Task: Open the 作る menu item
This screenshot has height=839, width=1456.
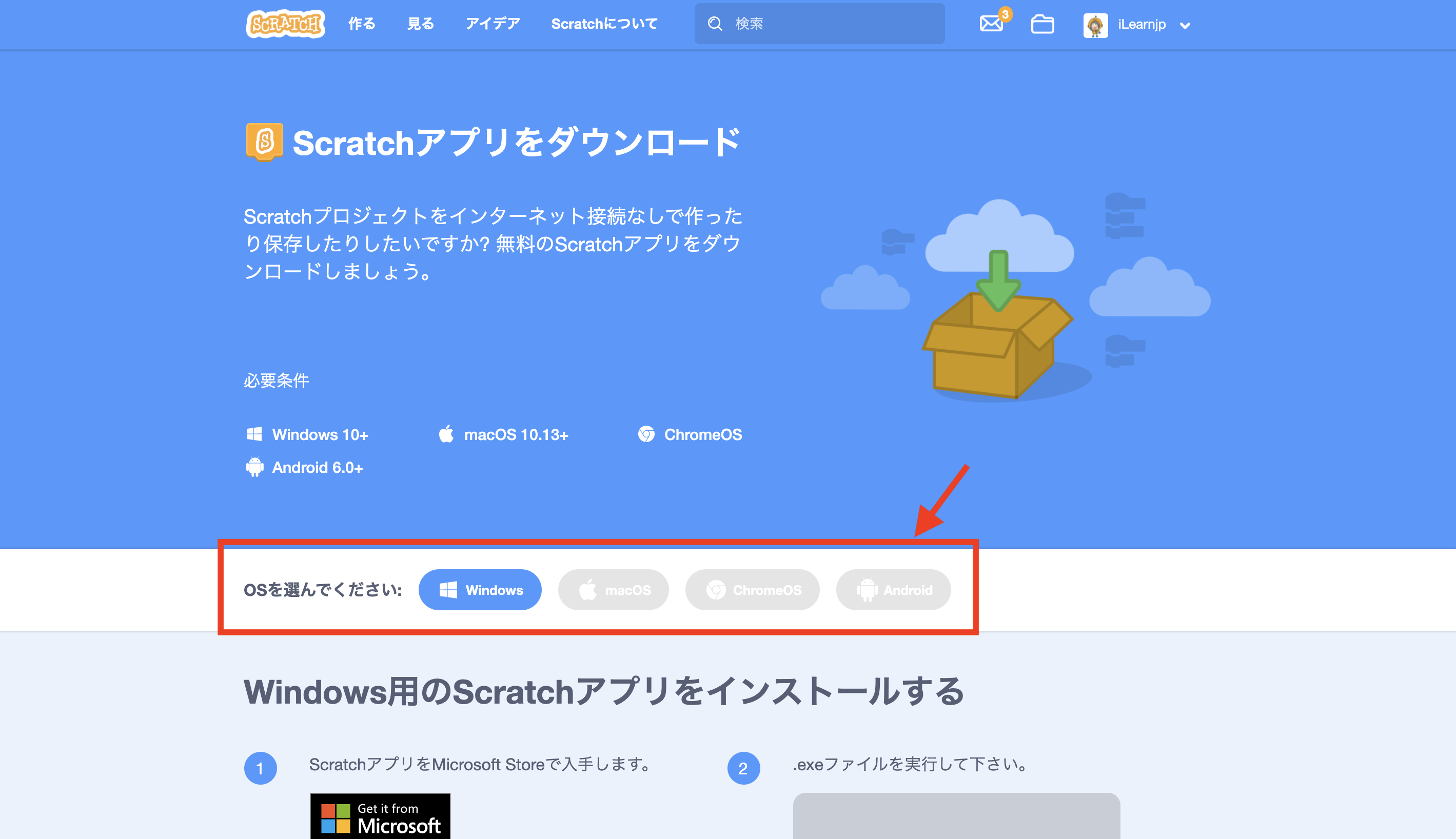Action: coord(361,24)
